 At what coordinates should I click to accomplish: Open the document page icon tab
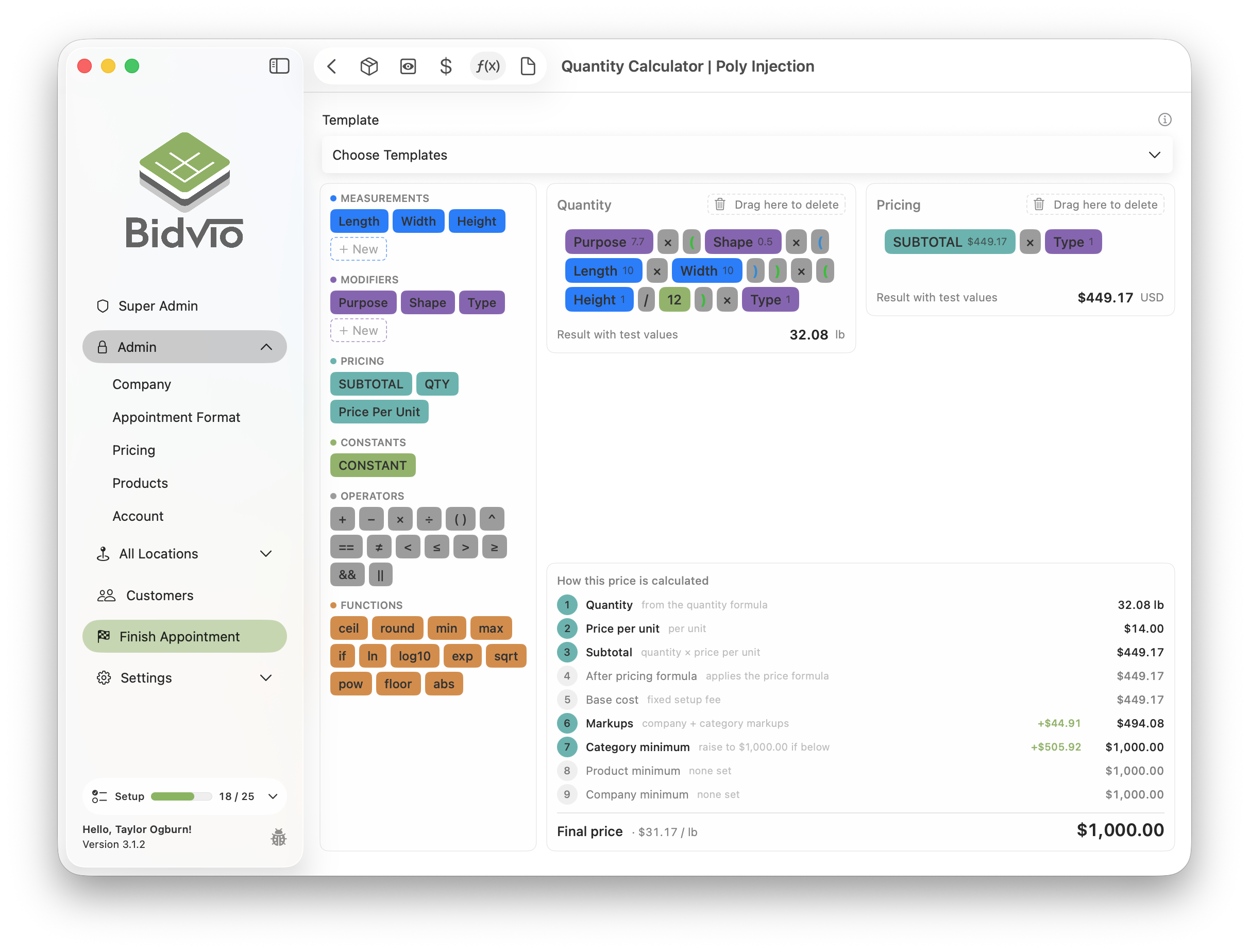528,66
